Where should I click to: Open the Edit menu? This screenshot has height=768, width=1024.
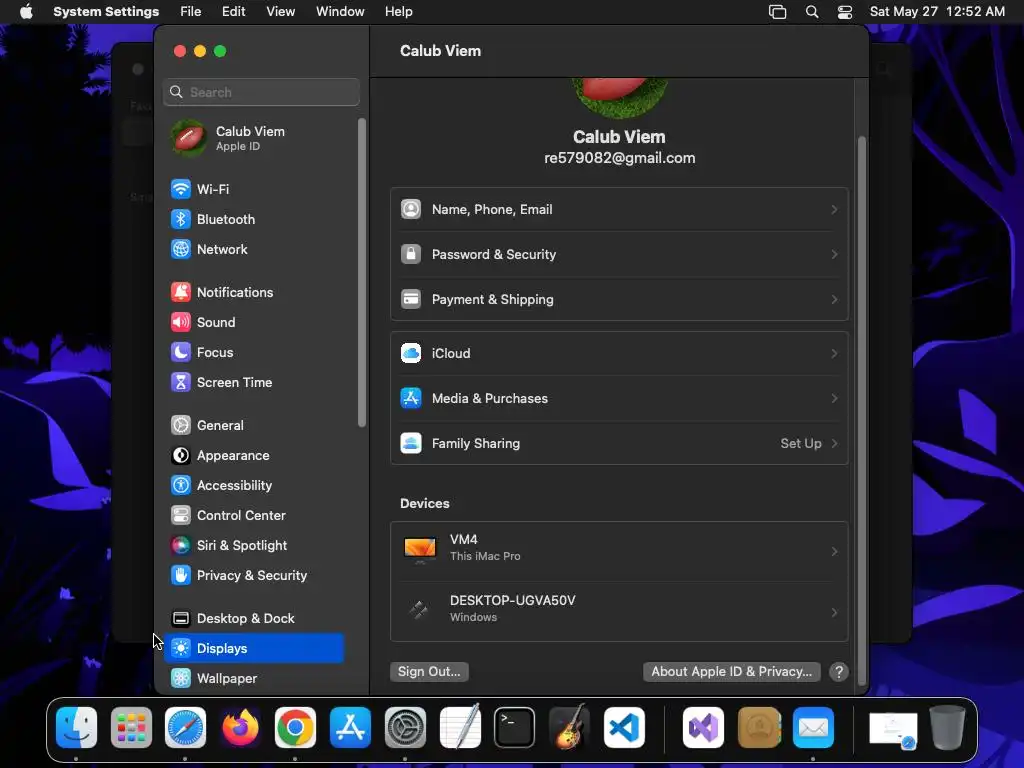coord(233,12)
